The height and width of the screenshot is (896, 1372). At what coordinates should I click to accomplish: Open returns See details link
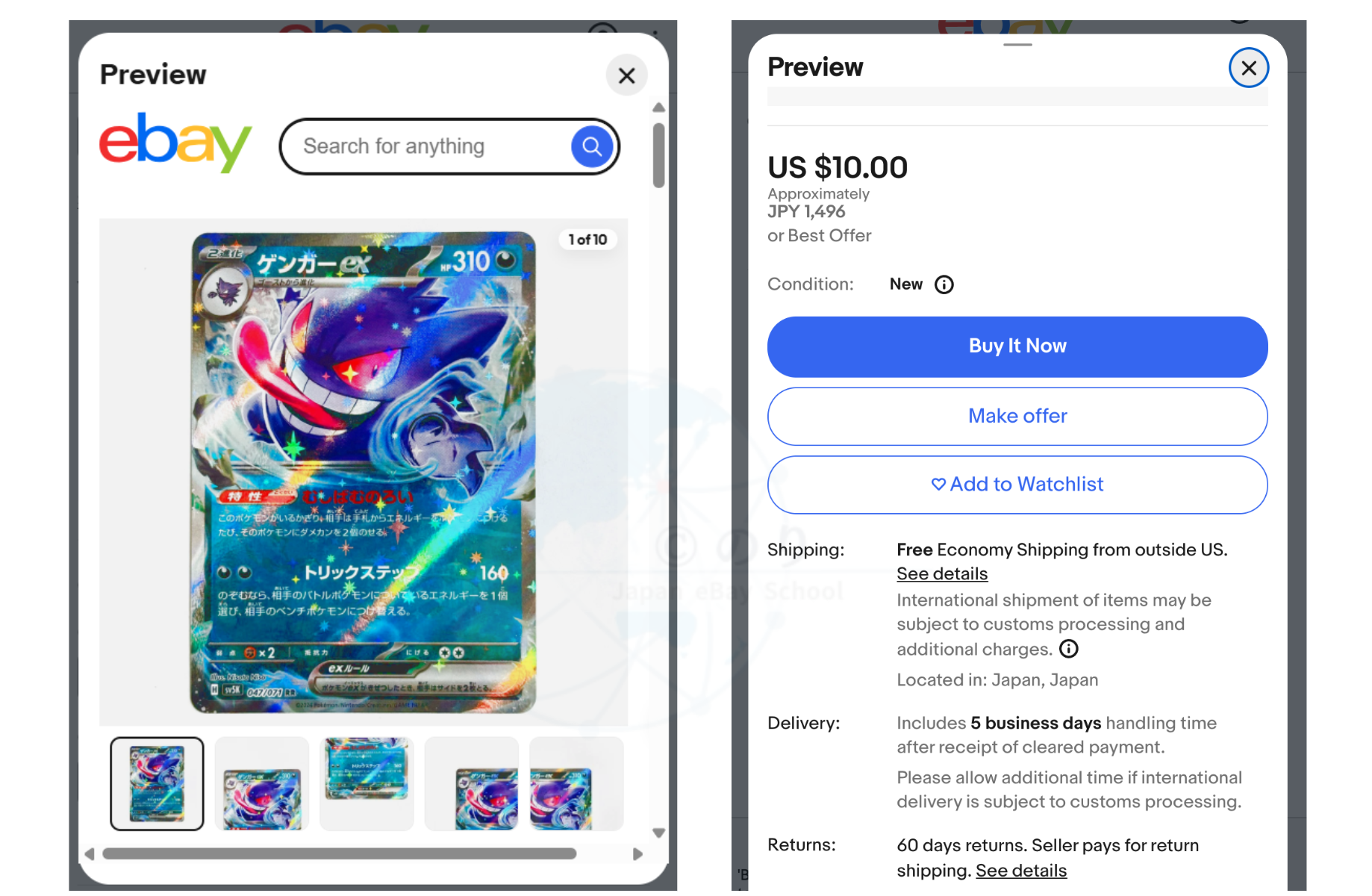pos(1021,871)
